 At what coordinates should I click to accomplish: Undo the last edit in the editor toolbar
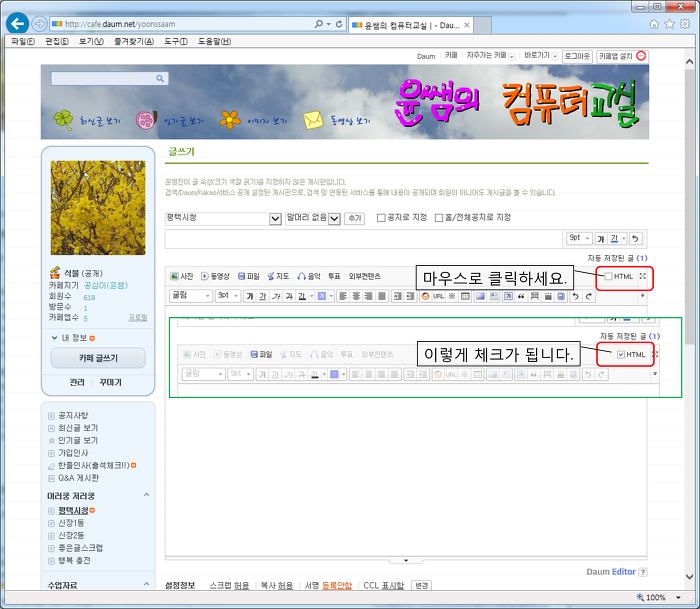575,296
